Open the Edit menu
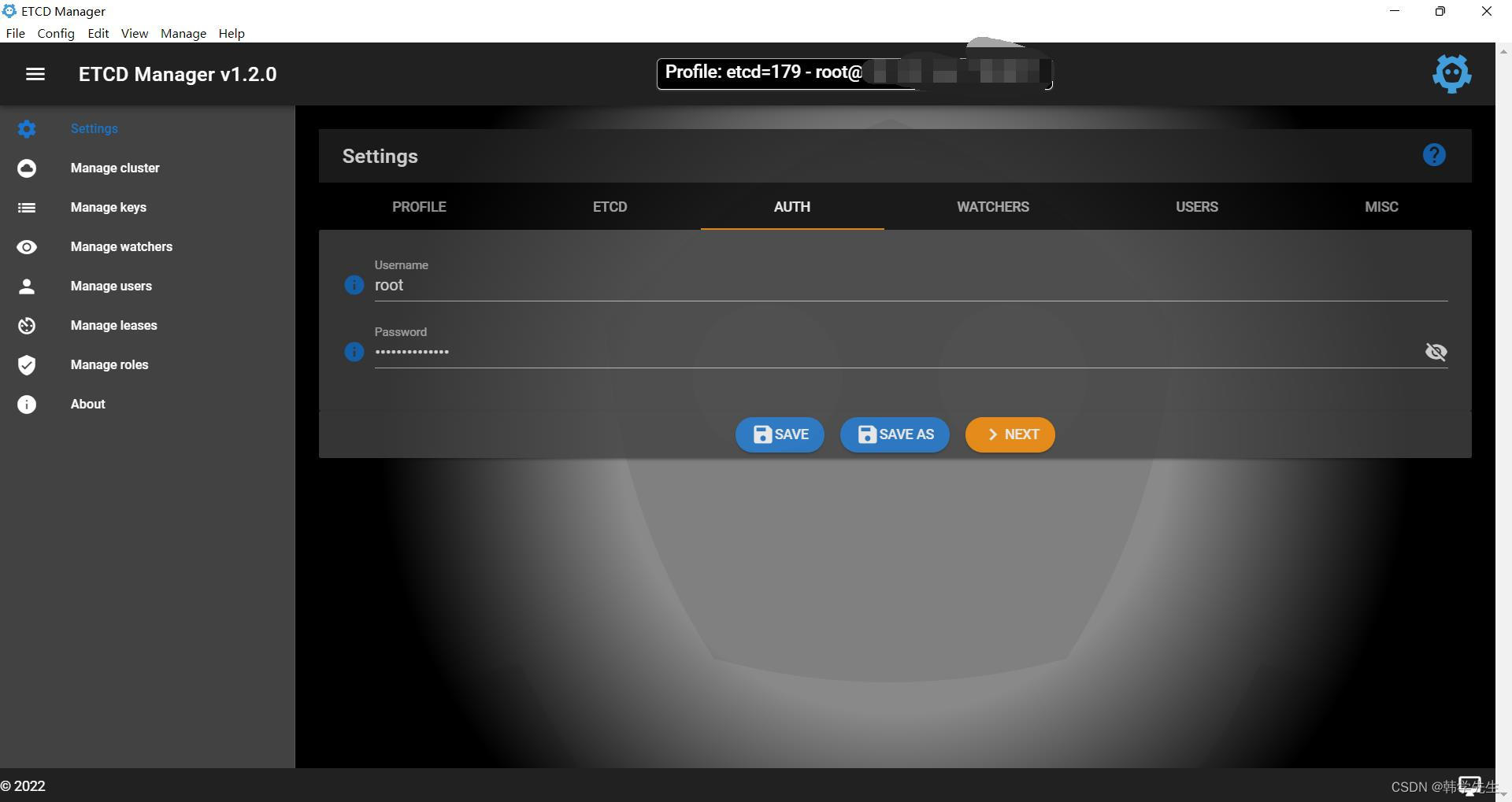The height and width of the screenshot is (802, 1512). click(x=98, y=33)
